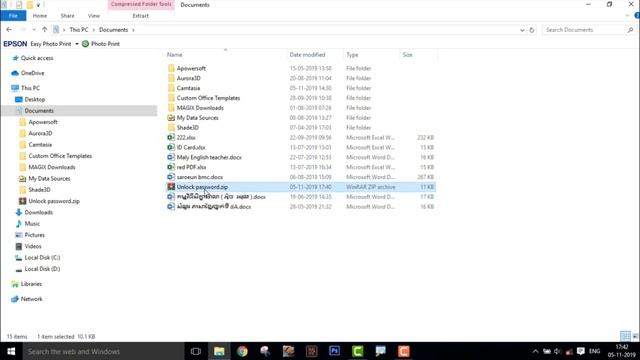This screenshot has height=360, width=640.
Task: Sort by the Name column header
Action: coord(175,55)
